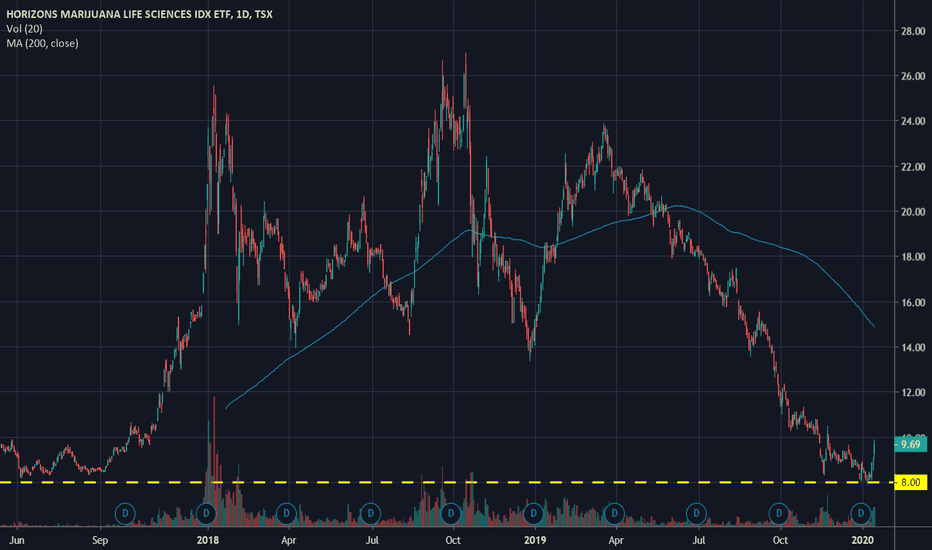Click the yellow 8.00 price line label
Viewport: 932px width, 550px height.
coord(910,482)
